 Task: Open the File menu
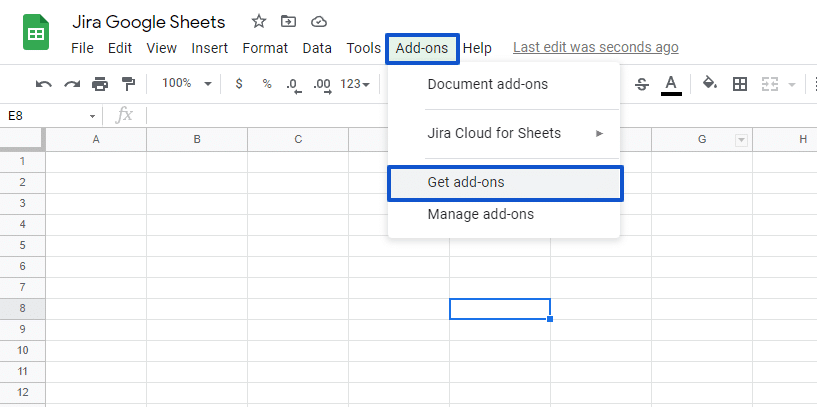click(x=82, y=48)
